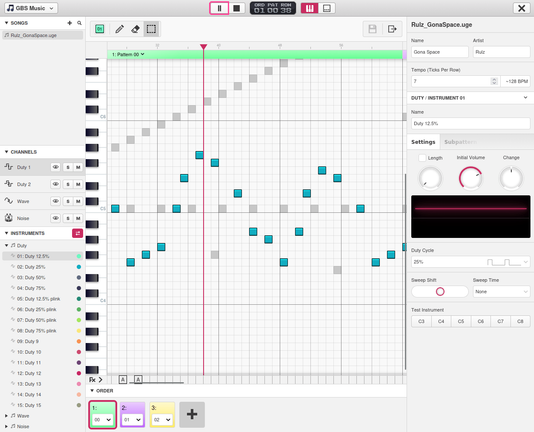Expand the Noise instrument group

6,426
